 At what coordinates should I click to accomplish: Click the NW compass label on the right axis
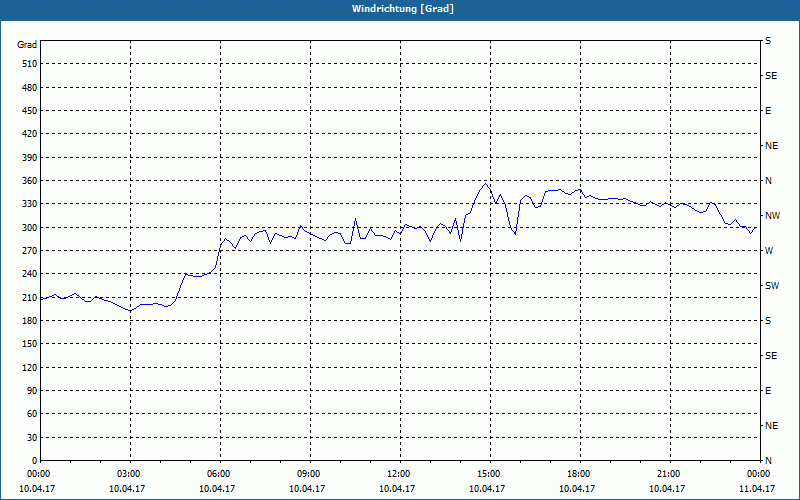[772, 216]
